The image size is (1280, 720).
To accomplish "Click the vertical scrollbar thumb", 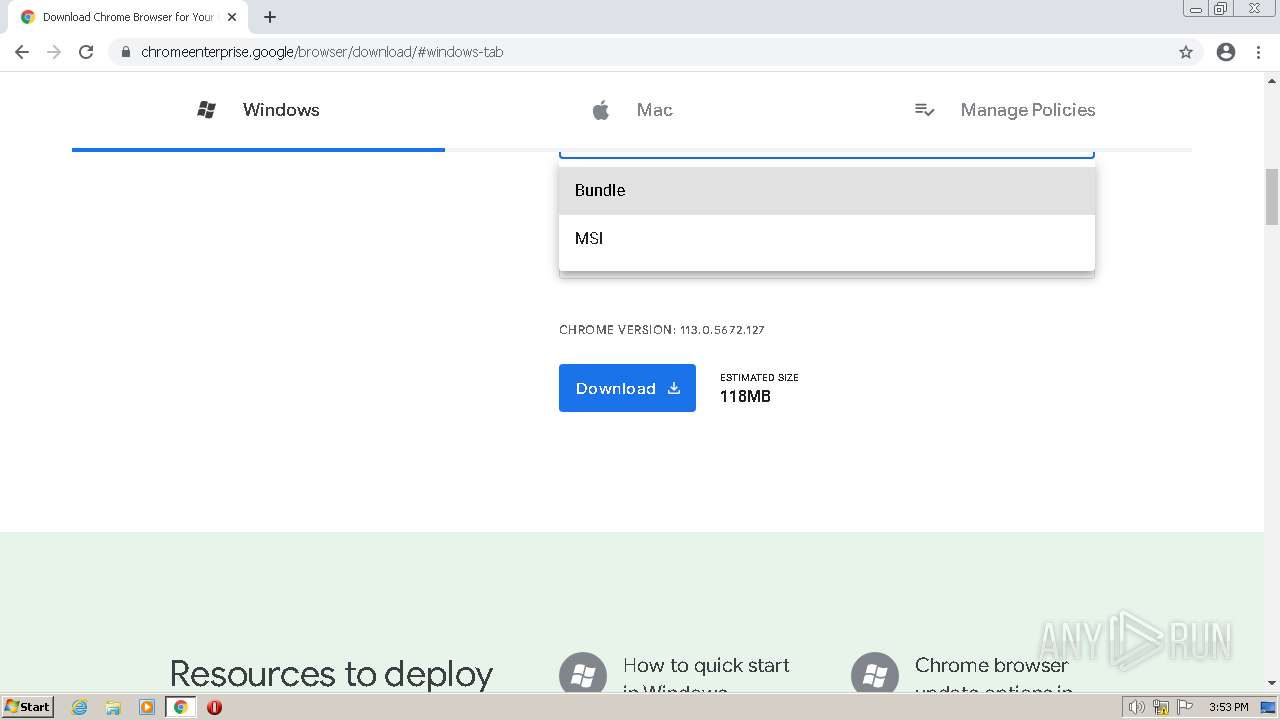I will pos(1272,197).
